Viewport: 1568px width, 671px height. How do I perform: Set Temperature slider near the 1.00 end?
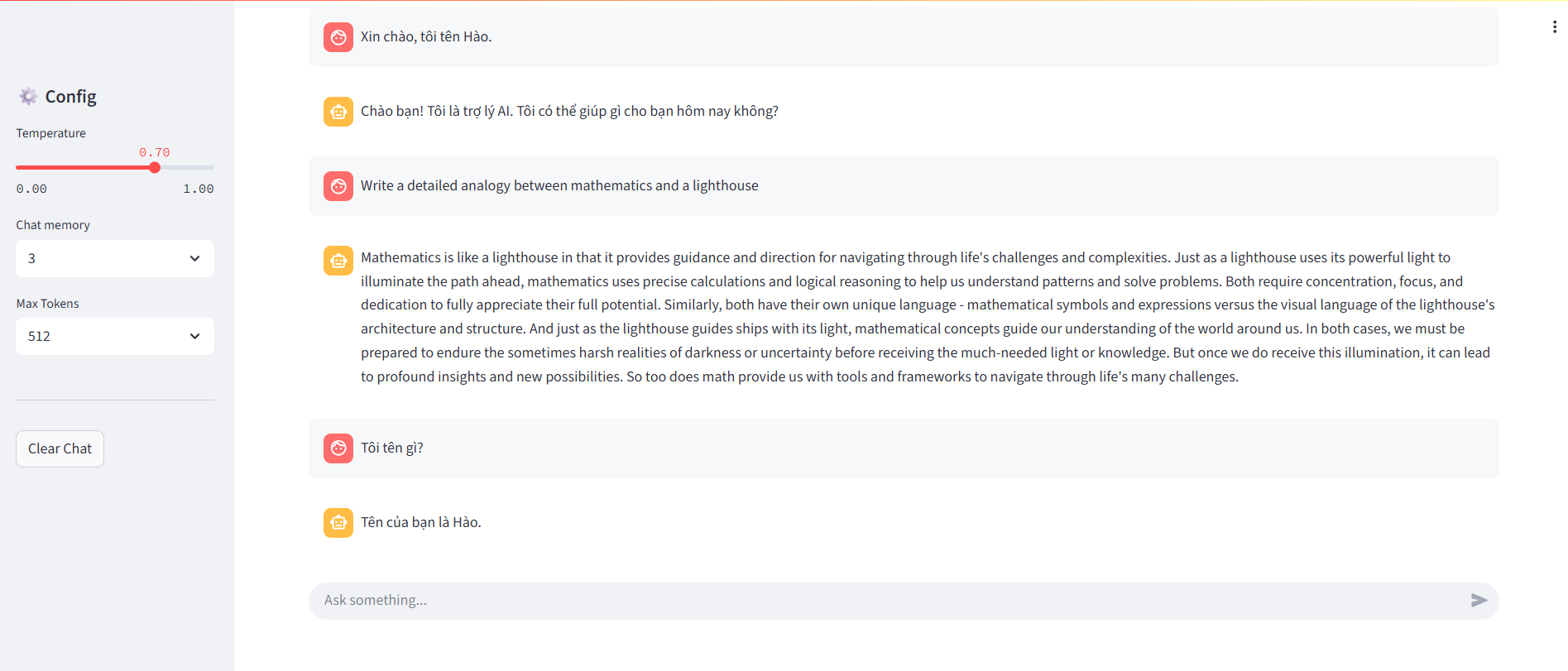click(x=210, y=168)
